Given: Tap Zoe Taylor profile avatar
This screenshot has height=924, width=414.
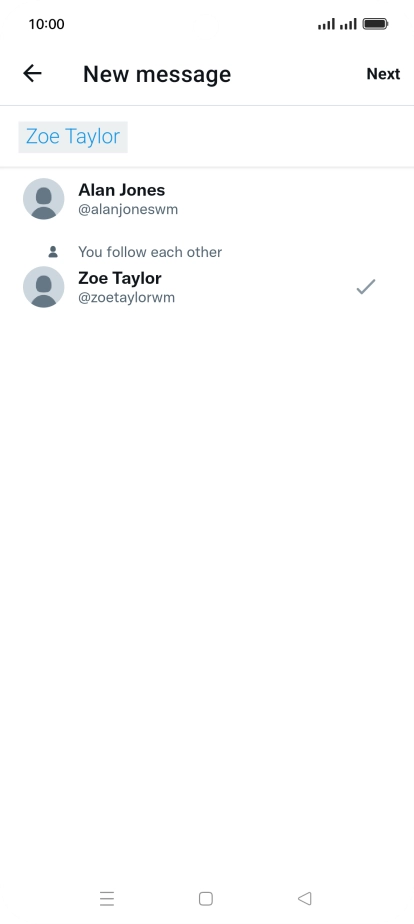Looking at the screenshot, I should (x=44, y=287).
